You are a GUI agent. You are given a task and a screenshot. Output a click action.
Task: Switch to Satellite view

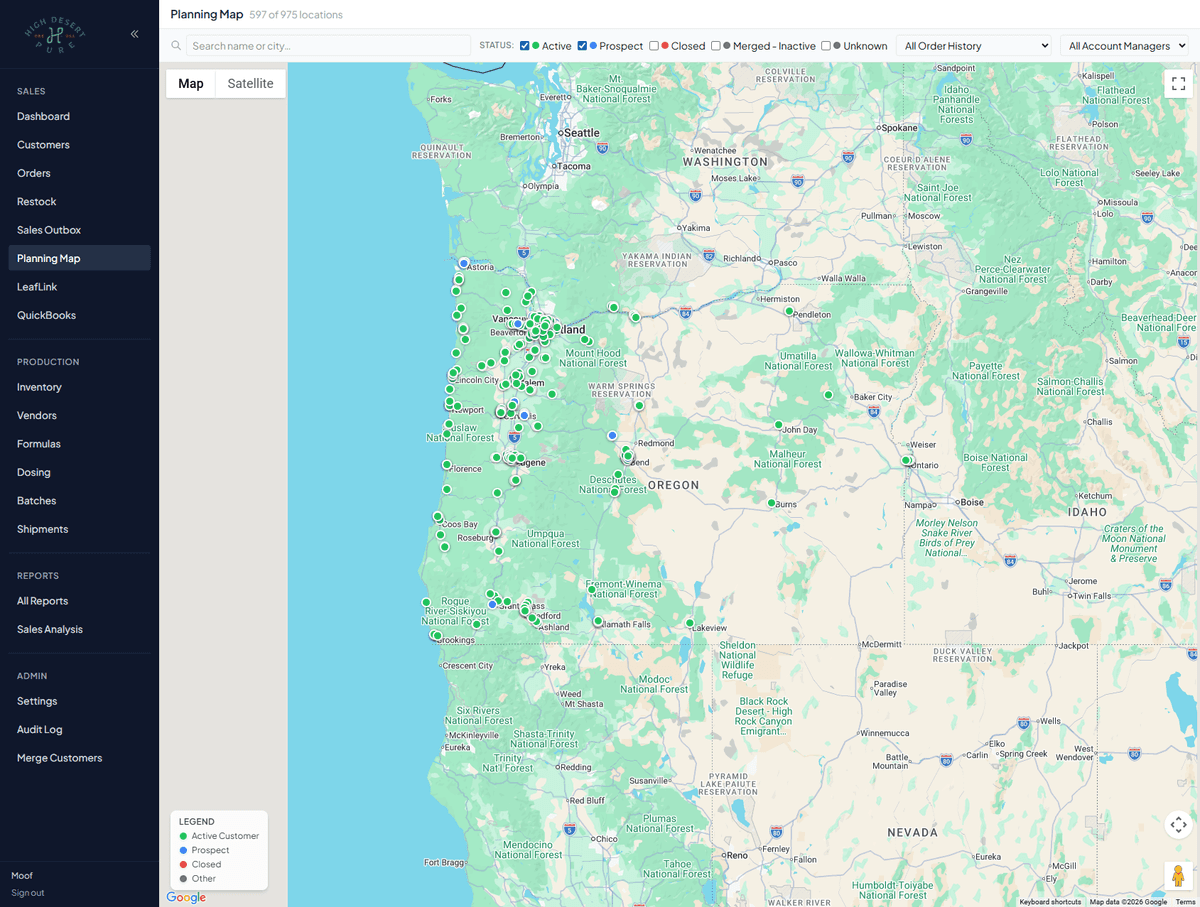tap(249, 84)
